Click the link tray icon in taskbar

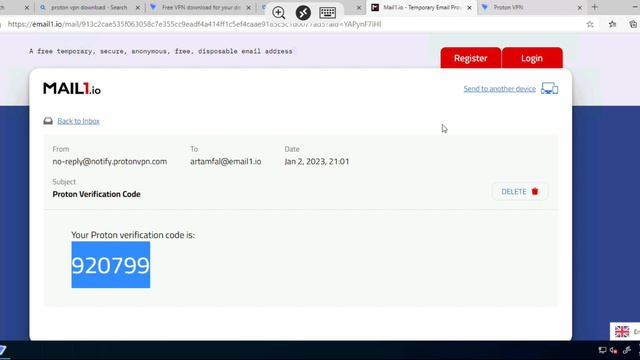(627, 350)
